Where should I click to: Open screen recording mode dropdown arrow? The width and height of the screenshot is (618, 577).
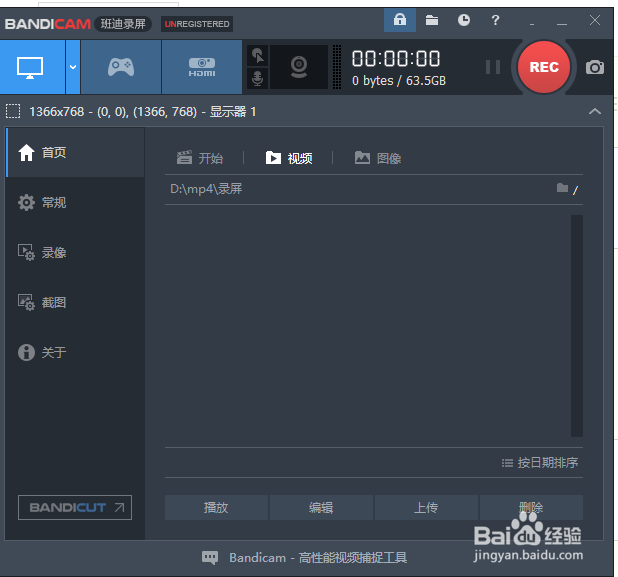[73, 67]
